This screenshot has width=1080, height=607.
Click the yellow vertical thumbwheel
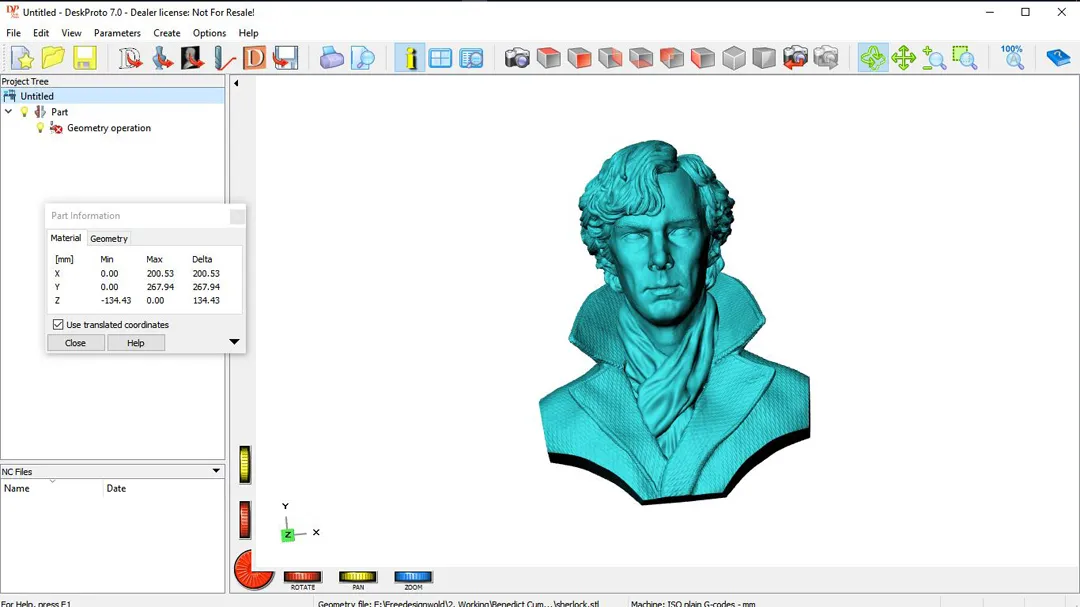click(x=245, y=464)
